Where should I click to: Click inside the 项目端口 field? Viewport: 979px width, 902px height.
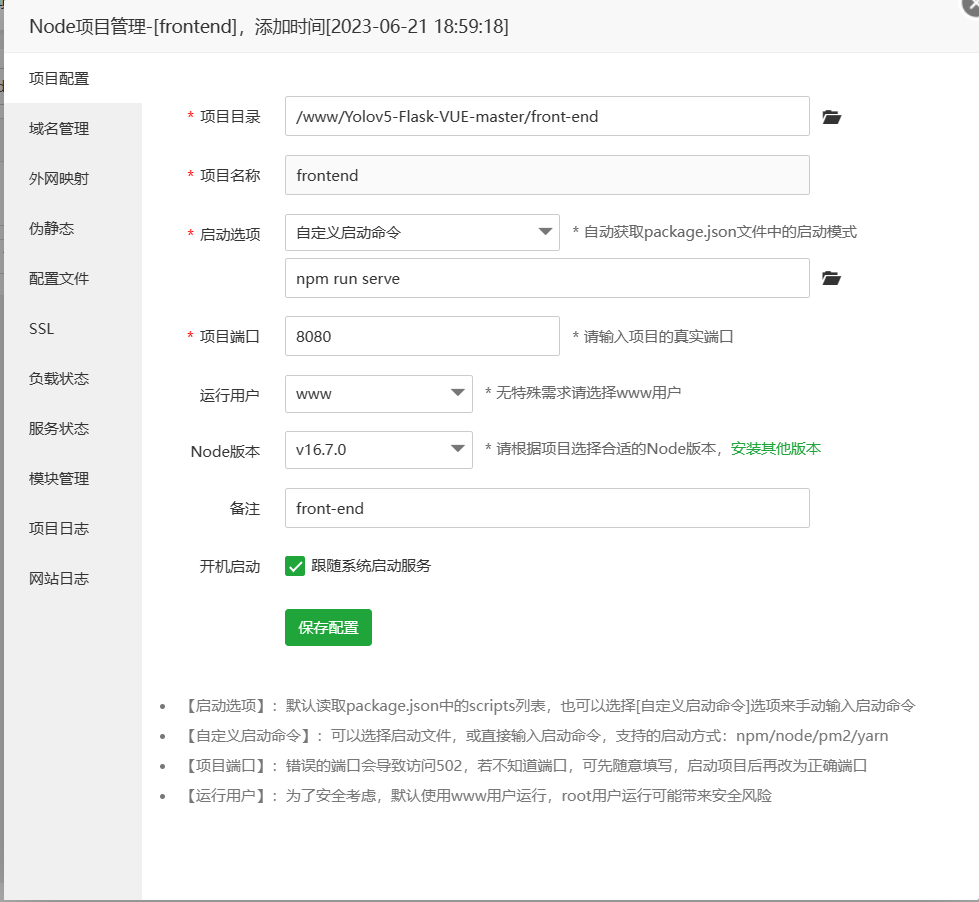click(420, 336)
